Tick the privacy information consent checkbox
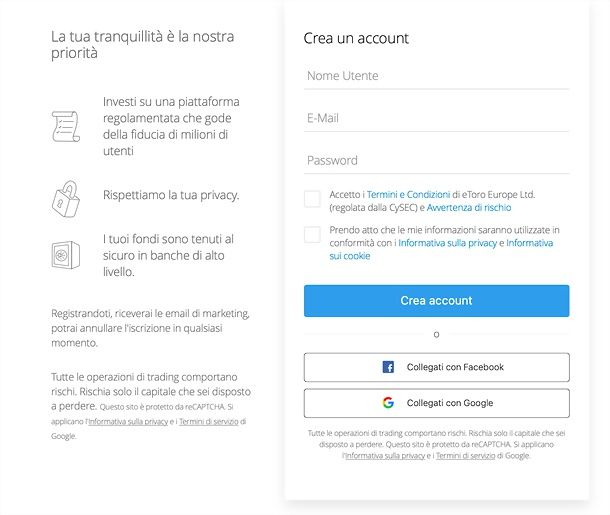 tap(312, 235)
